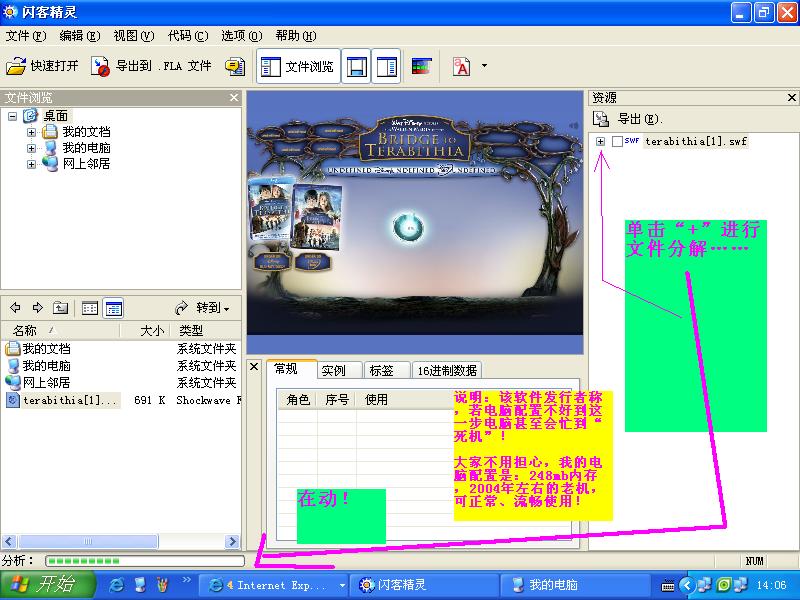Viewport: 800px width, 600px height.
Task: Sort by the Size (大小) column header
Action: [x=145, y=331]
